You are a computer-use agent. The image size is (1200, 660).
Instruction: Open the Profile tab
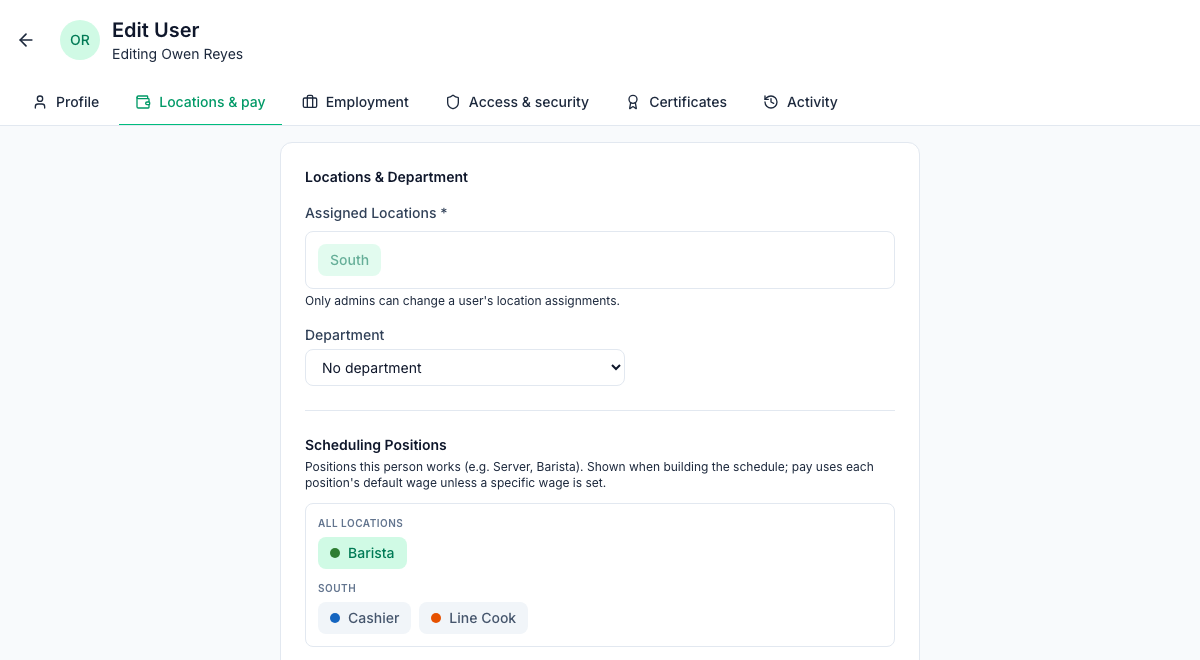65,102
